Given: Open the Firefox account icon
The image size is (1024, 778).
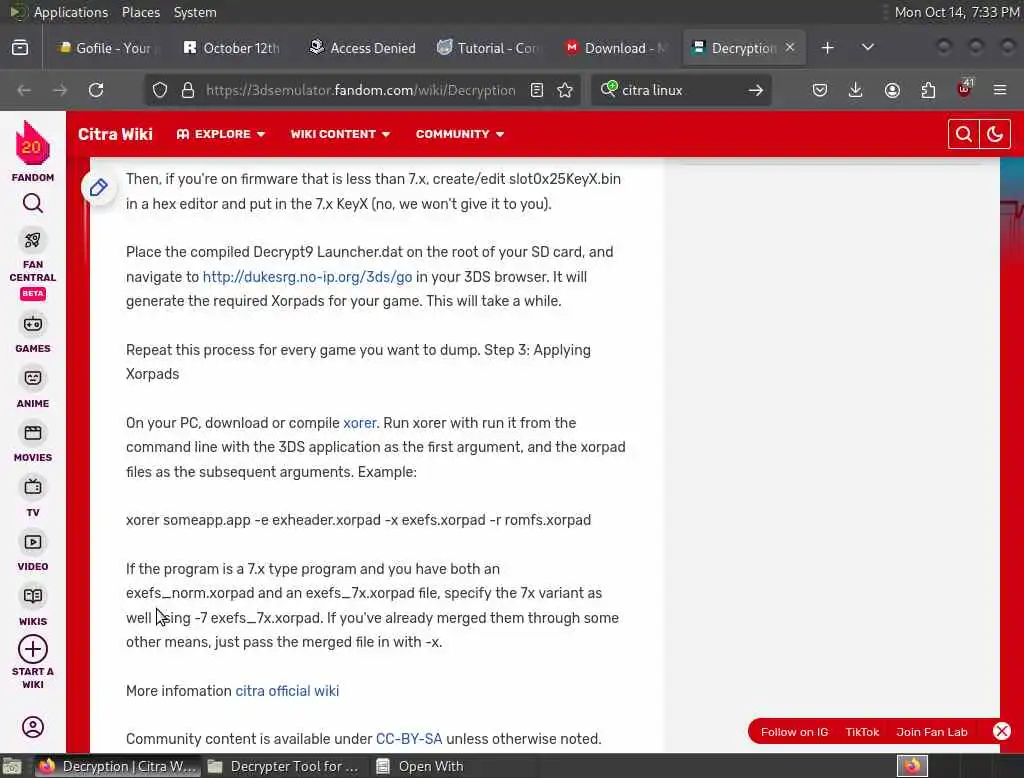Looking at the screenshot, I should pos(892,90).
